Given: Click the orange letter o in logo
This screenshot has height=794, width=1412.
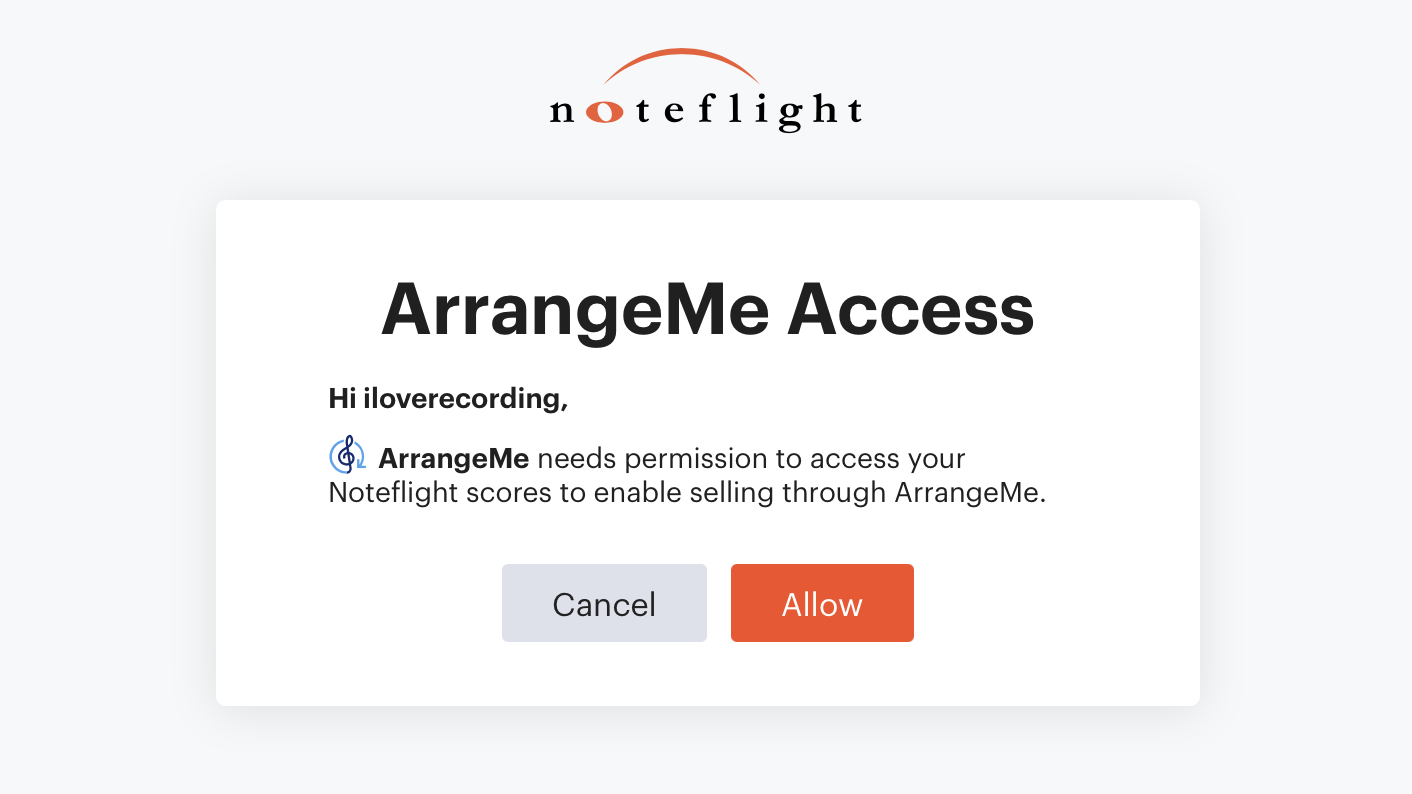Looking at the screenshot, I should [604, 113].
